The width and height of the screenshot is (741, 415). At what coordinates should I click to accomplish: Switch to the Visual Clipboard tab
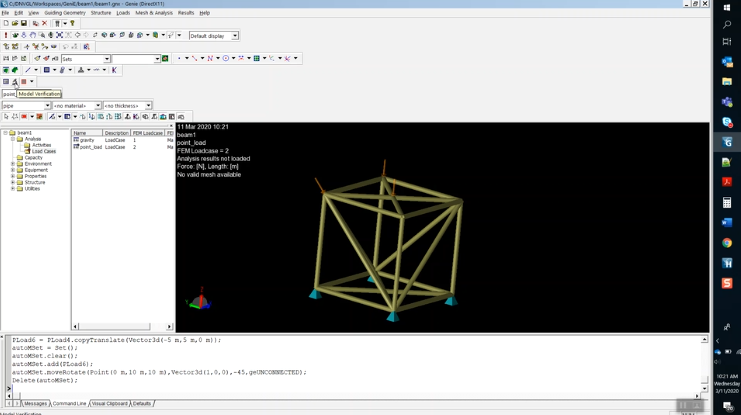pos(110,404)
